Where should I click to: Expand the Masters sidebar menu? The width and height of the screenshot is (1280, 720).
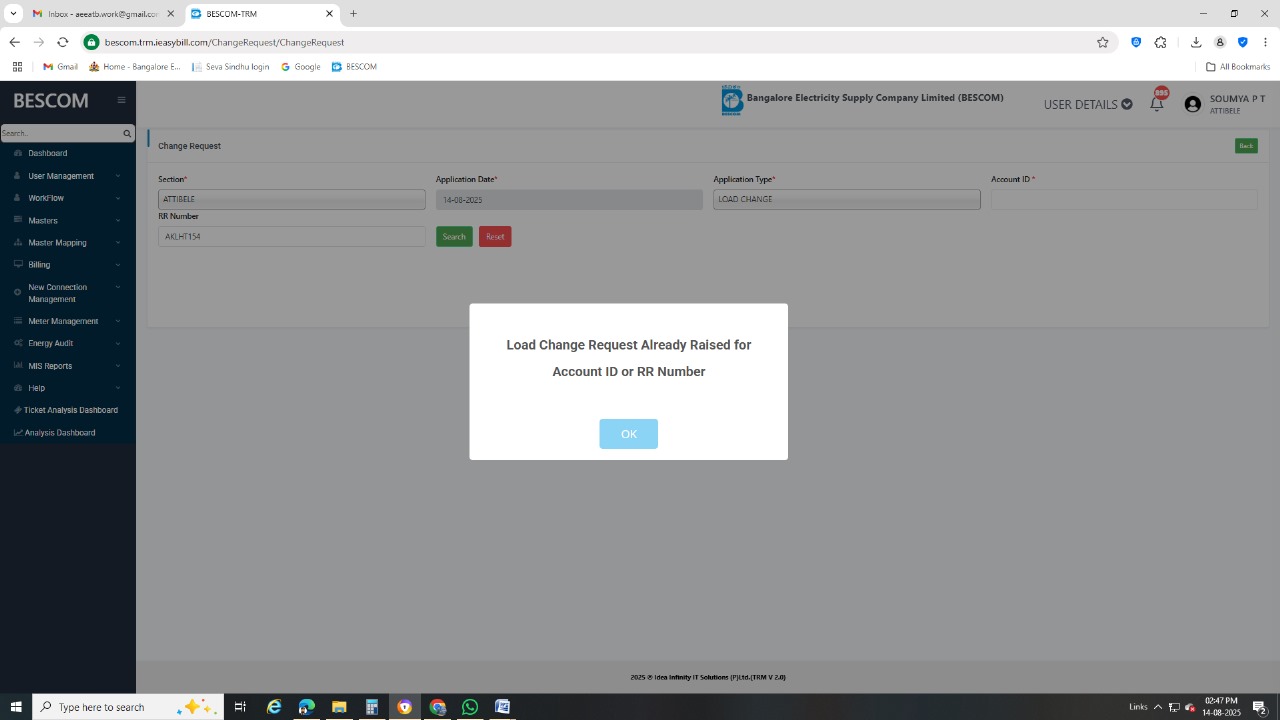coord(68,220)
